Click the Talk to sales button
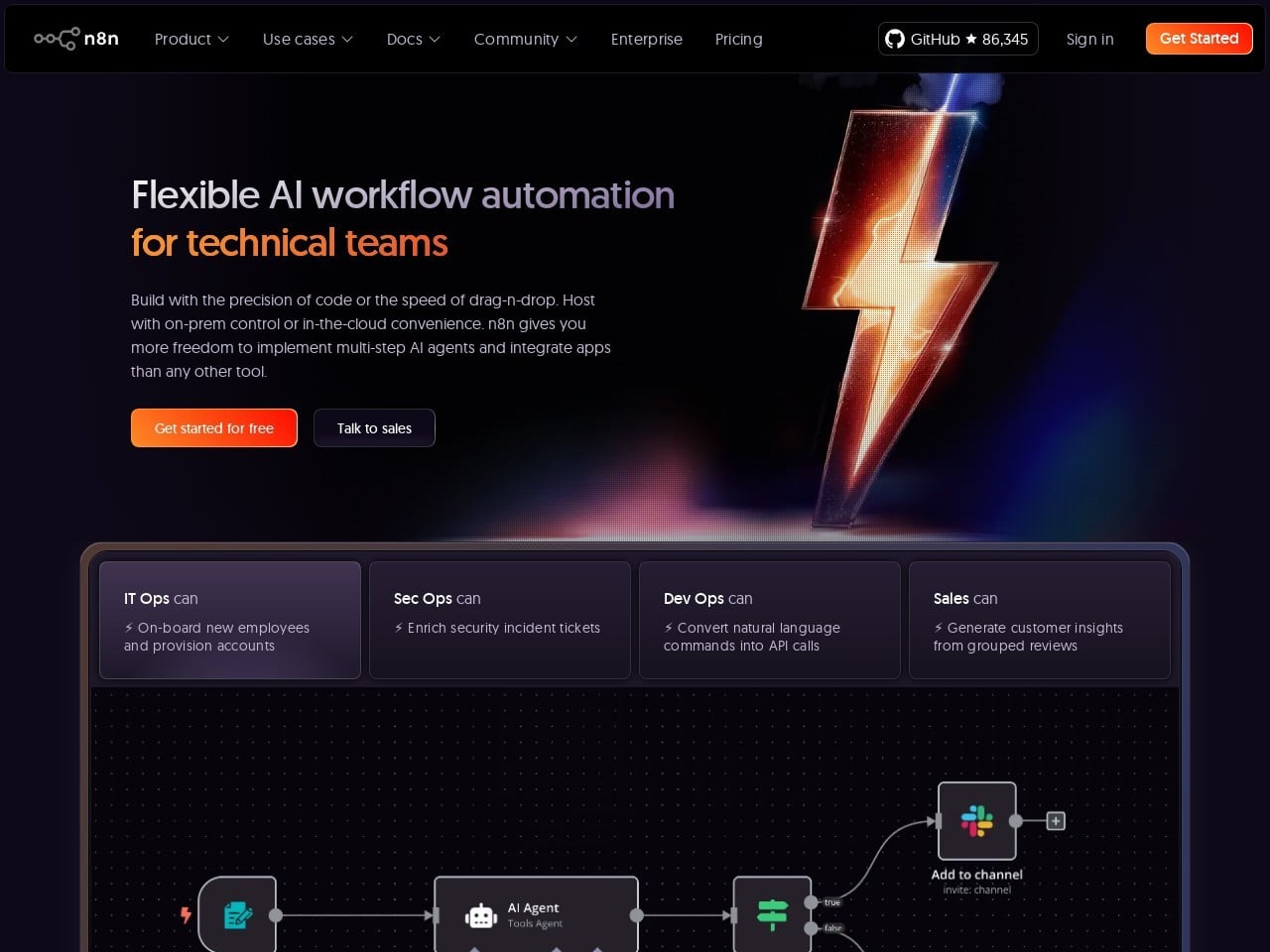The width and height of the screenshot is (1270, 952). tap(374, 428)
